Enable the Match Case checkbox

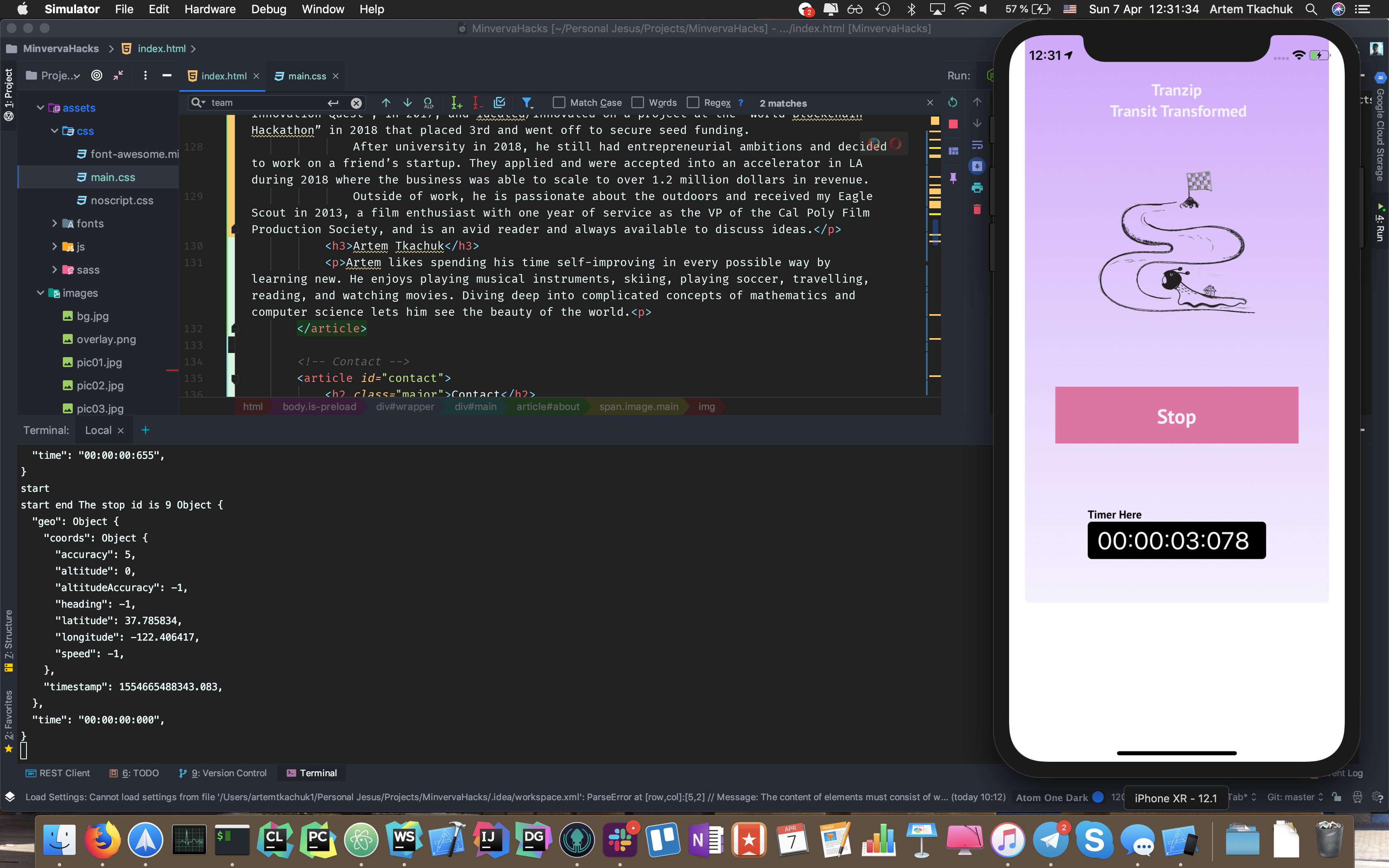point(558,103)
